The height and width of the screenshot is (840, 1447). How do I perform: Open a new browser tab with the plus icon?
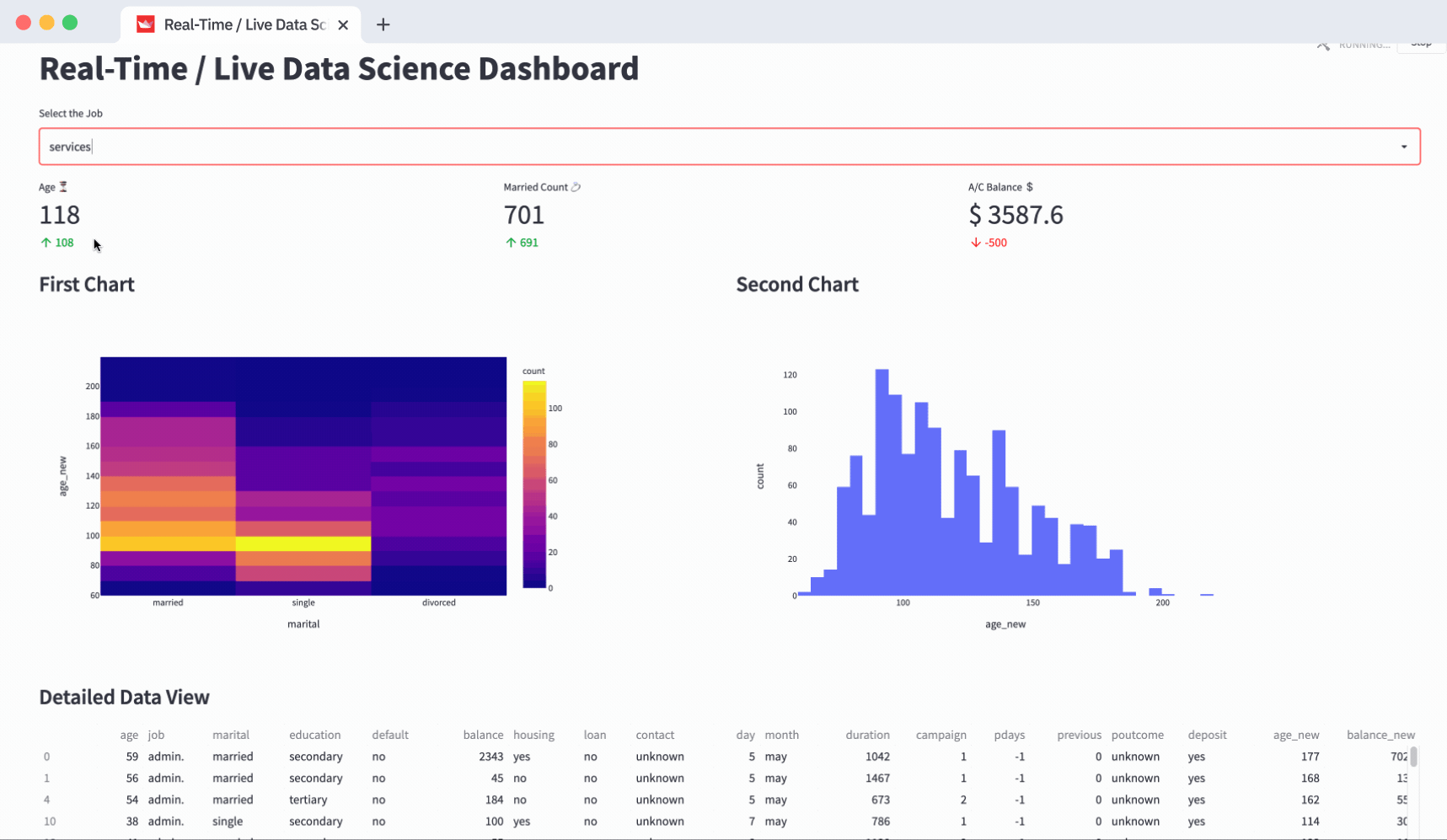tap(383, 24)
